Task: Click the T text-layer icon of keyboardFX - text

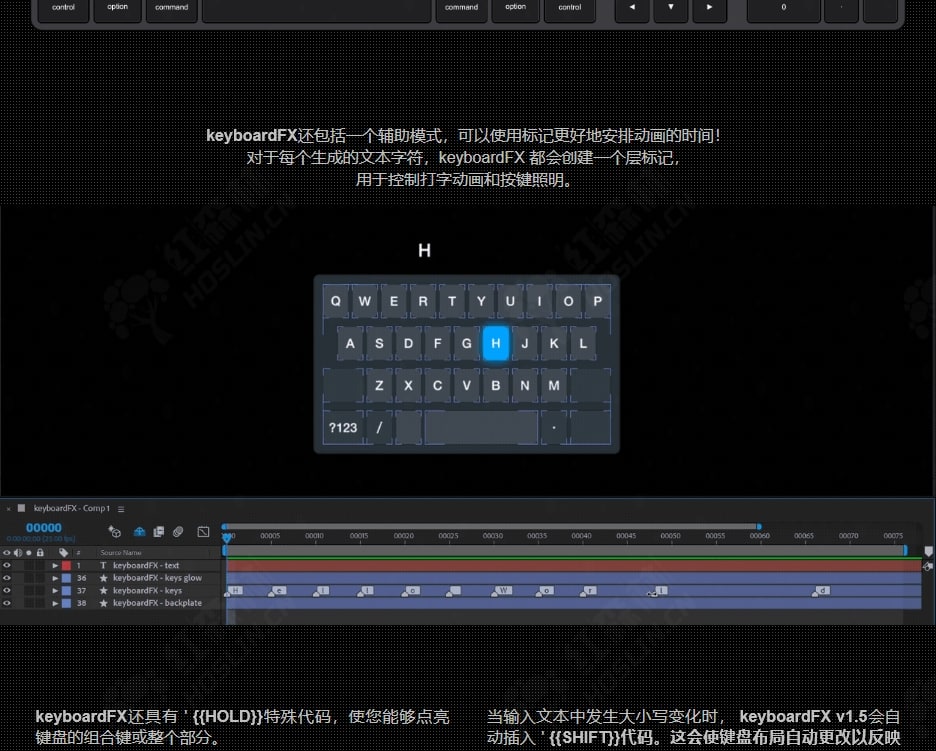Action: pyautogui.click(x=103, y=565)
